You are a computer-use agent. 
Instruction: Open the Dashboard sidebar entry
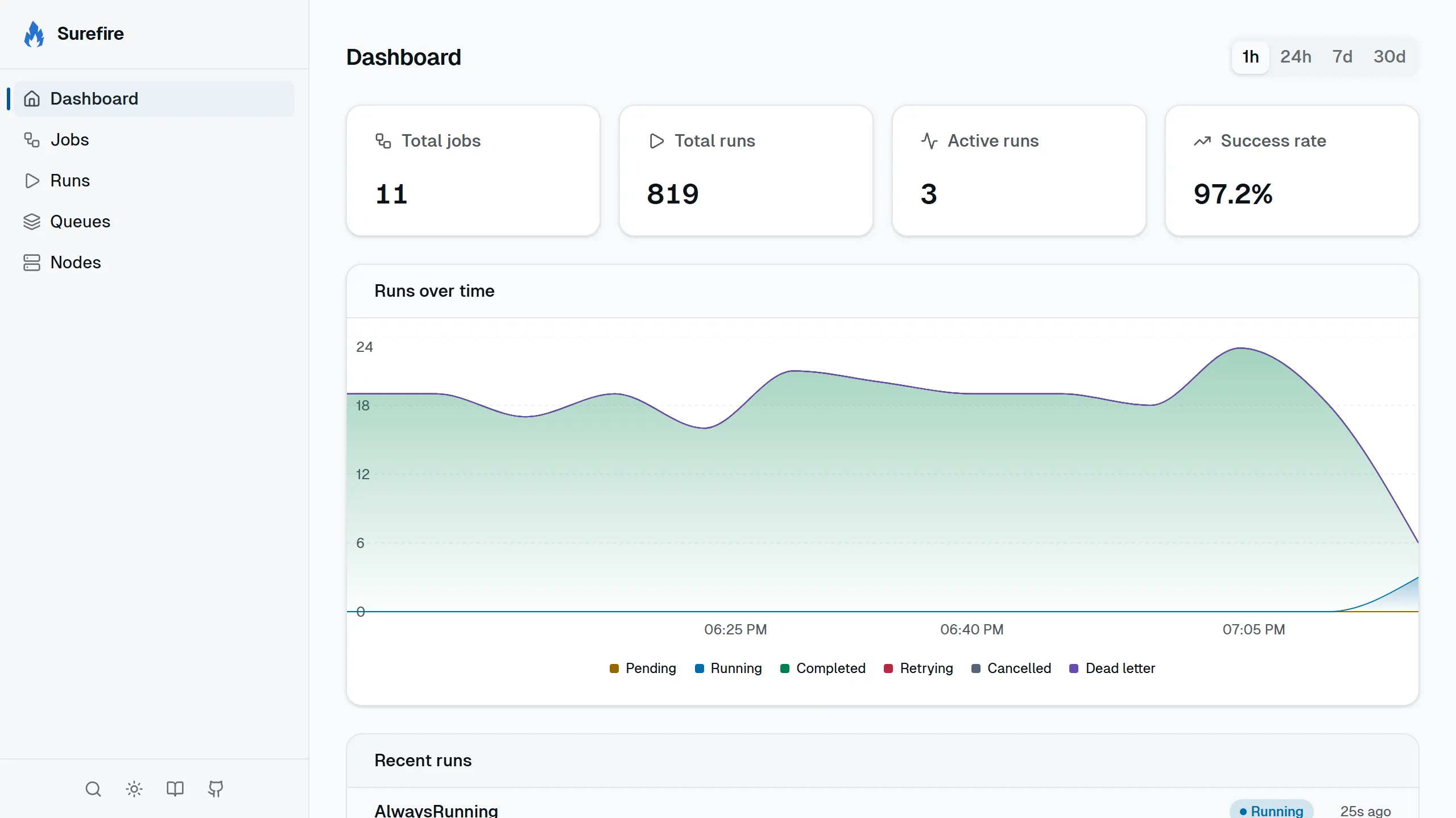pos(94,98)
